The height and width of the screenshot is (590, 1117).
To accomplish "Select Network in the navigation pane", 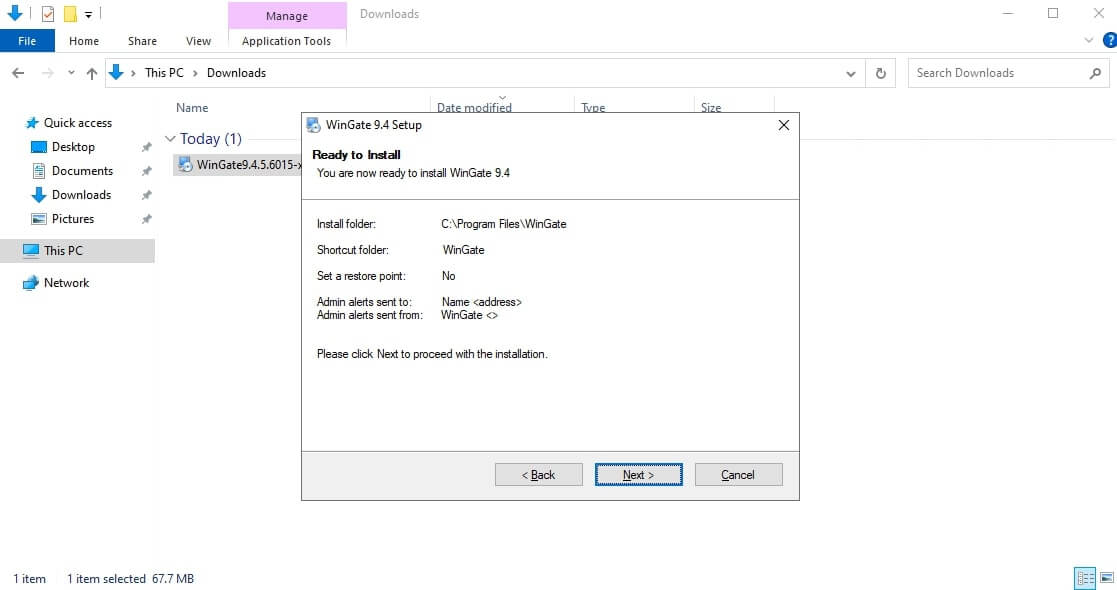I will 66,283.
